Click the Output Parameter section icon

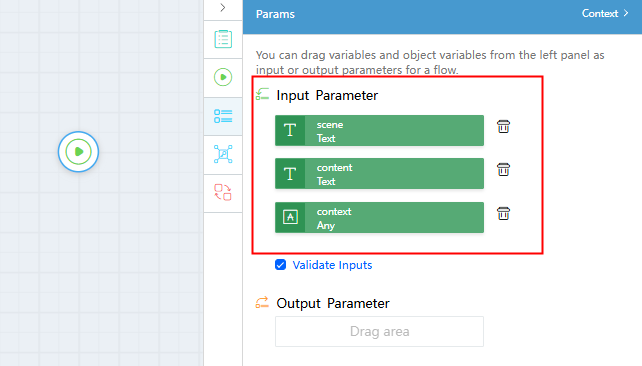tap(262, 303)
